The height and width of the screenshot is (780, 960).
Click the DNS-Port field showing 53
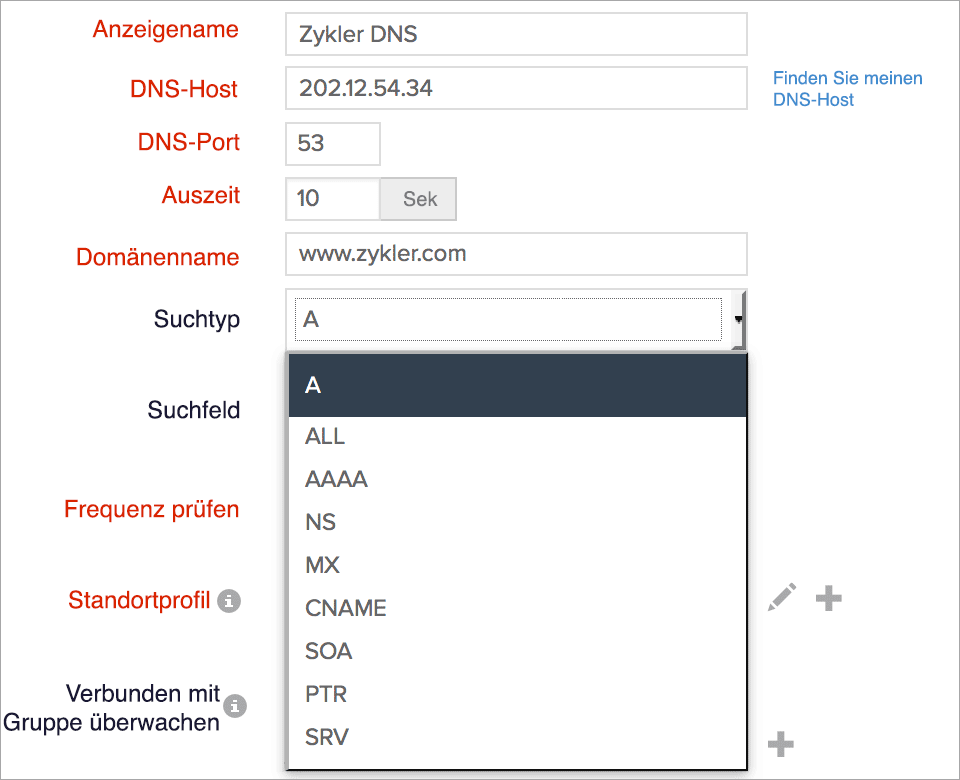(332, 144)
